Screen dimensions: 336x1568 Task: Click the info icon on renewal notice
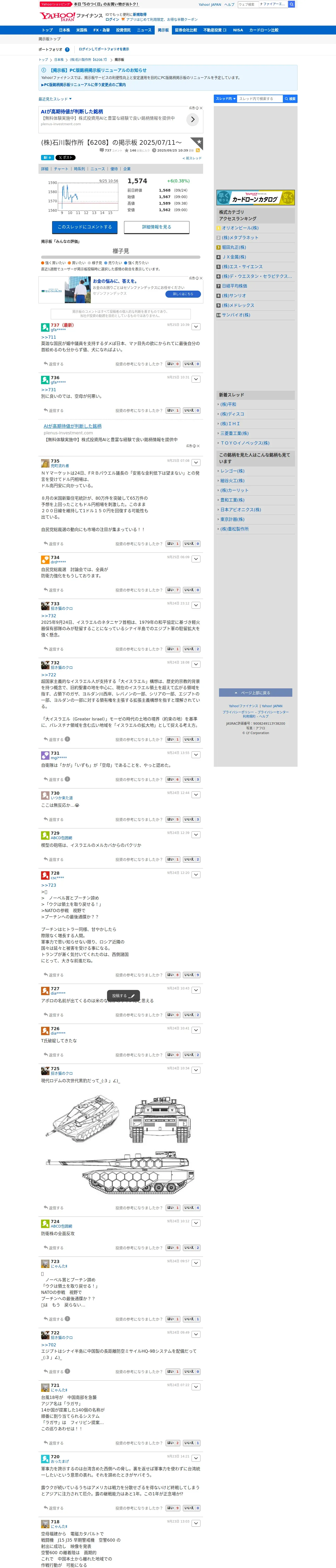click(44, 70)
